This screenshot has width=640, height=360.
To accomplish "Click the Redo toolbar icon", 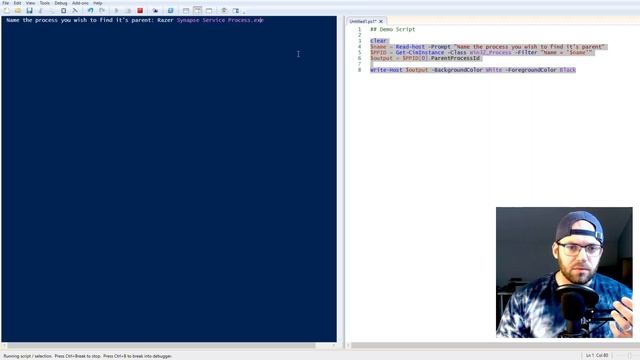I will pos(102,11).
